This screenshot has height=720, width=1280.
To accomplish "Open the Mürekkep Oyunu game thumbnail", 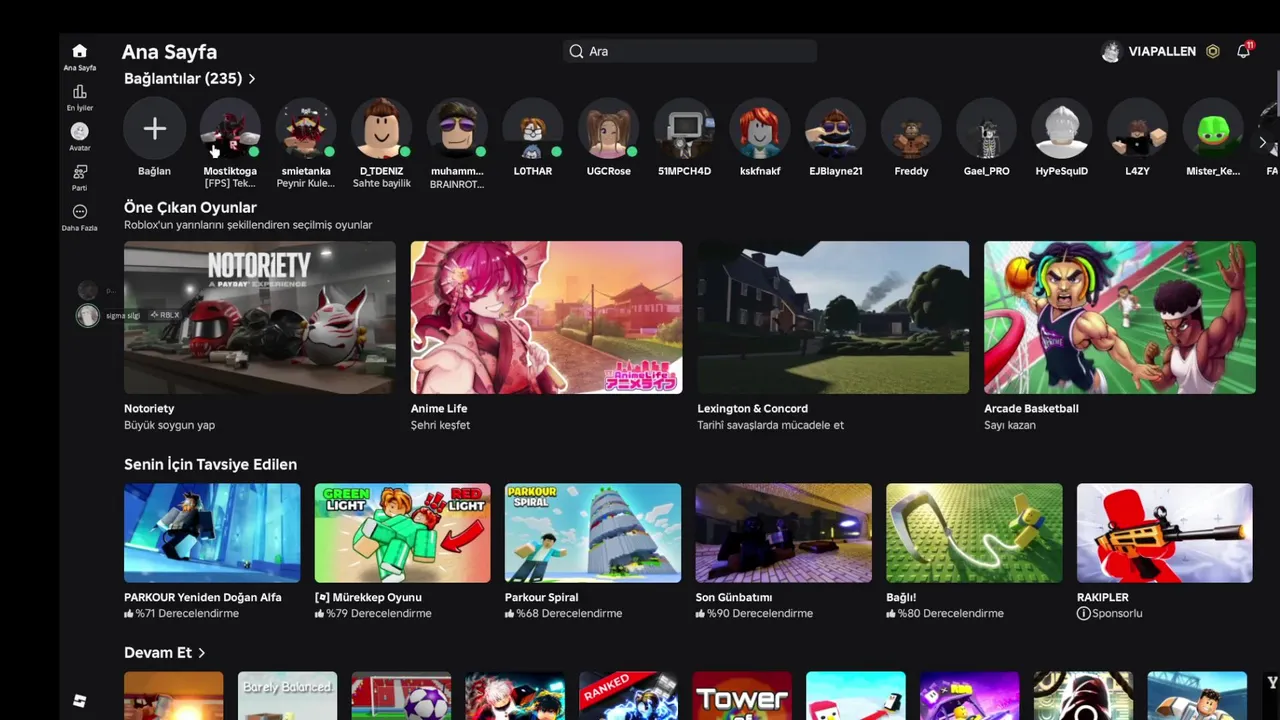I will point(403,533).
